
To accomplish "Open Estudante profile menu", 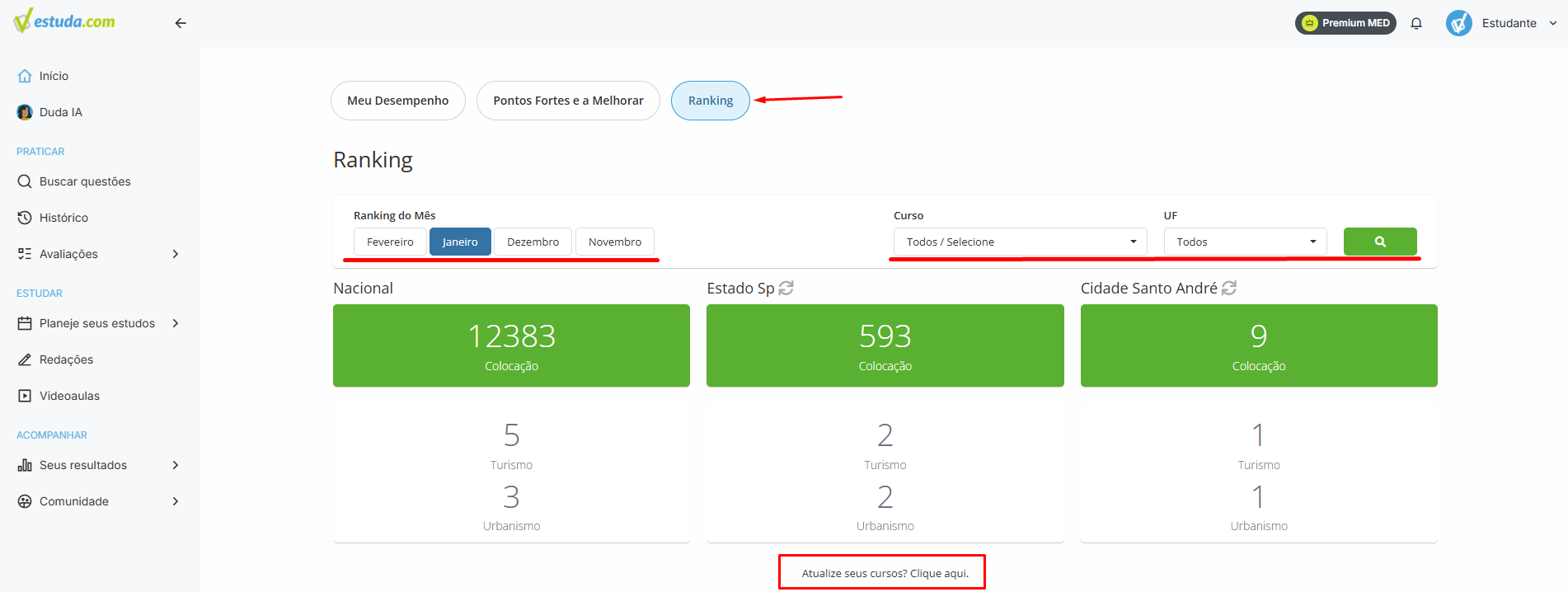I will 1502,23.
